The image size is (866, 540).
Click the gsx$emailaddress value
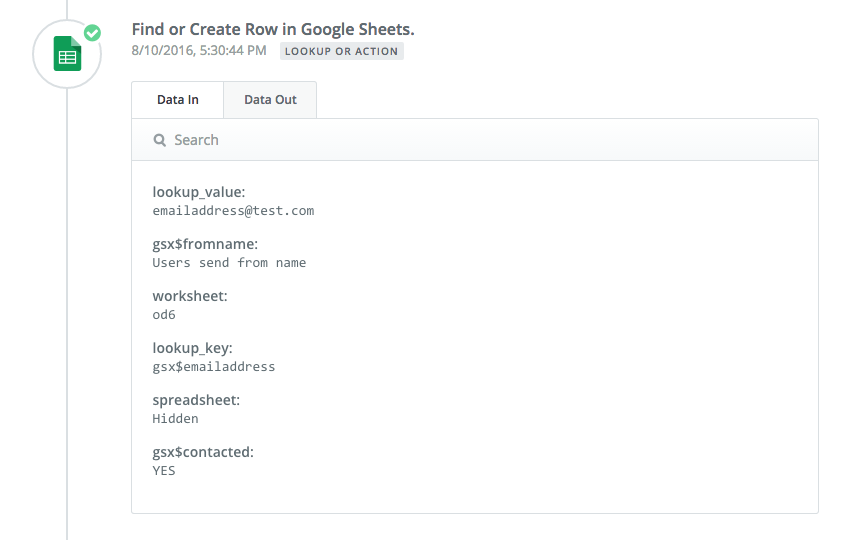coord(214,367)
